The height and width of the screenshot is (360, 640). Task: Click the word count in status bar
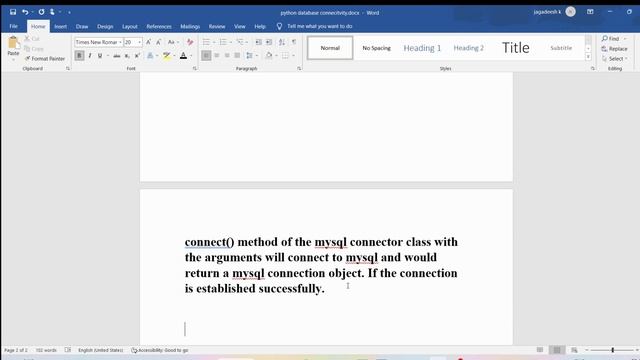46,350
